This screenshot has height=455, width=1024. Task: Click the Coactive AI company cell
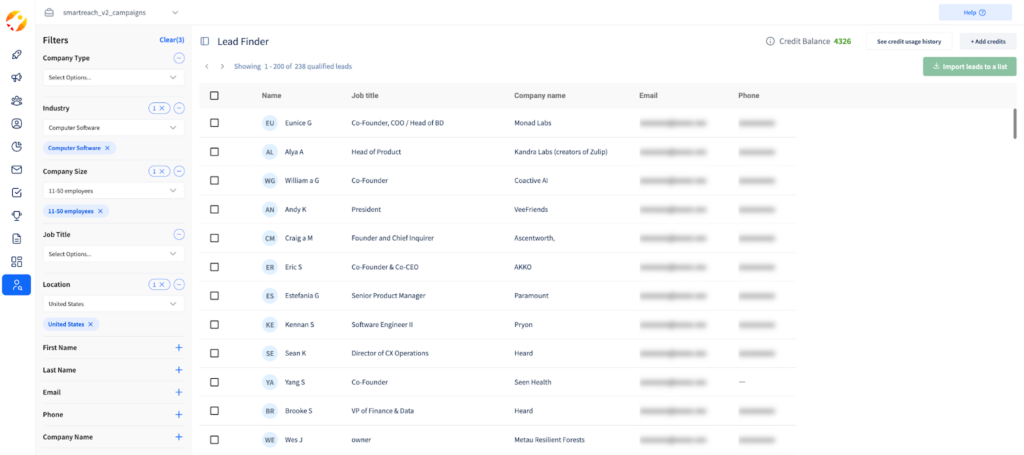[531, 181]
